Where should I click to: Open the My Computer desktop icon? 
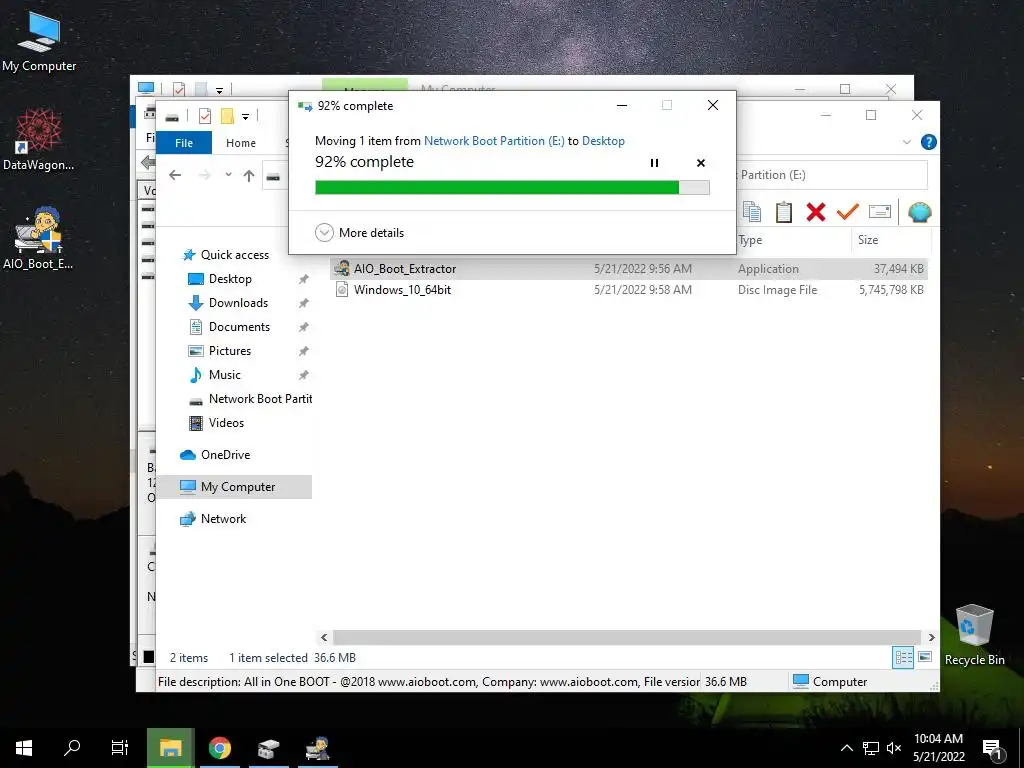39,41
